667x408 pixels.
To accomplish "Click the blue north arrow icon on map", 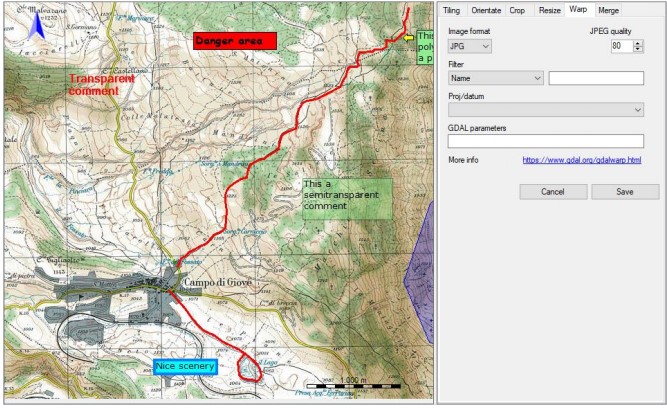I will [x=37, y=26].
